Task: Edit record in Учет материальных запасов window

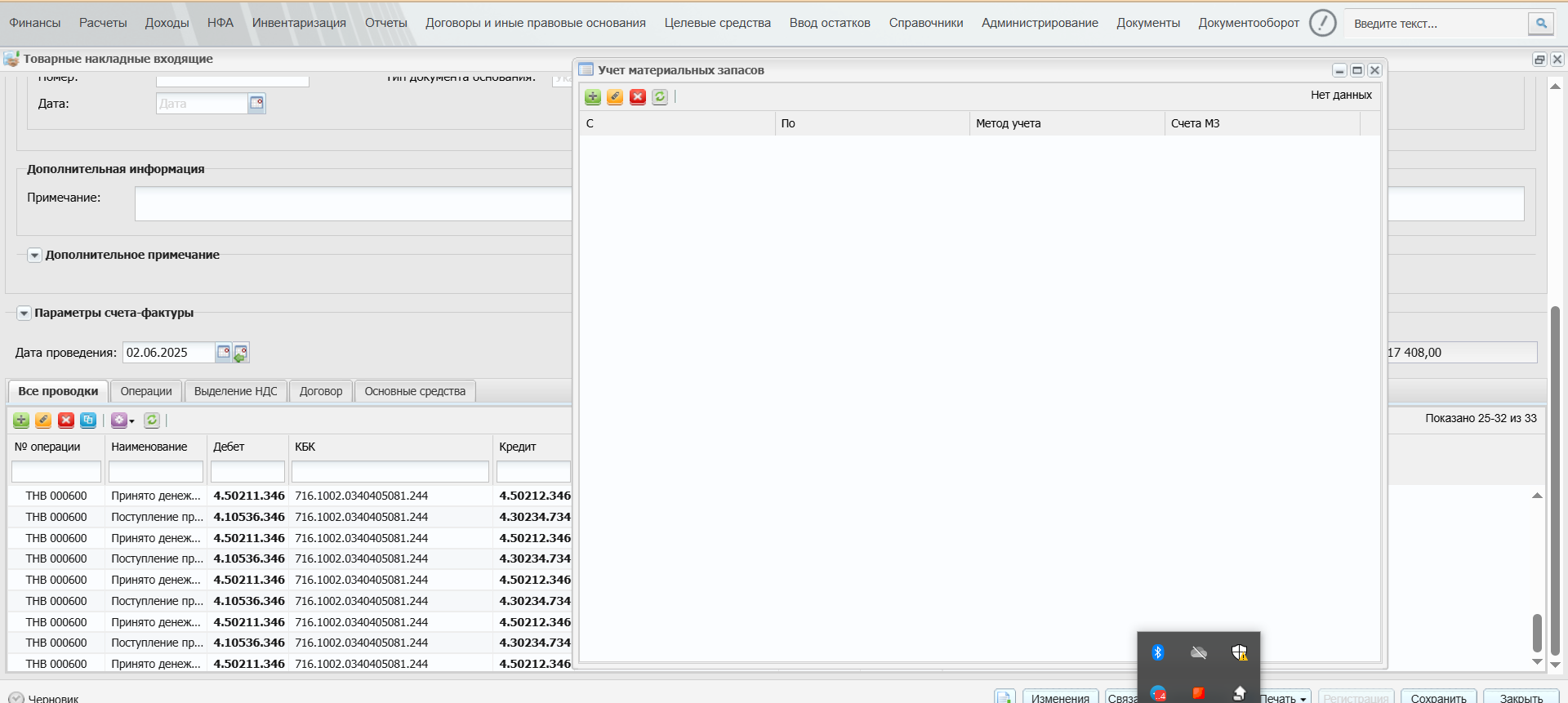Action: tap(615, 97)
